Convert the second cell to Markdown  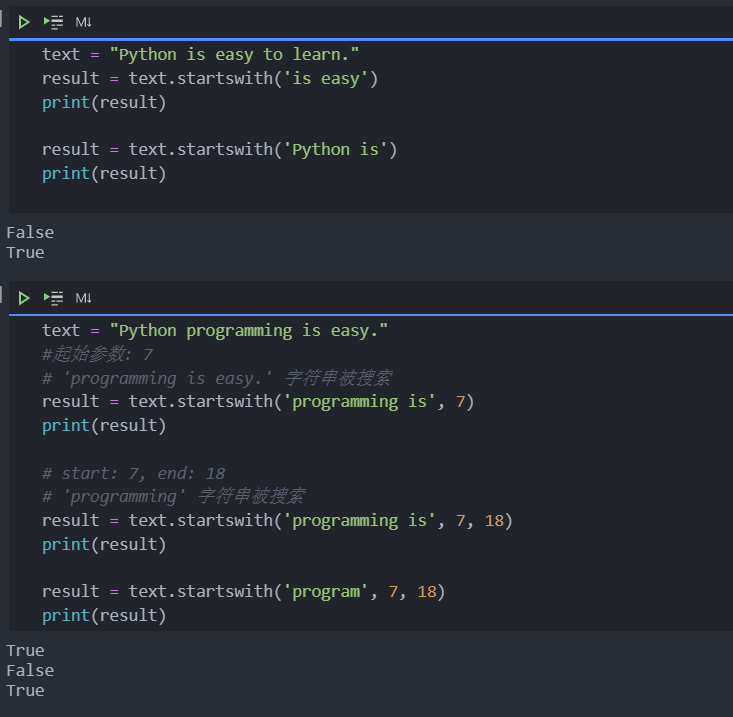[84, 298]
